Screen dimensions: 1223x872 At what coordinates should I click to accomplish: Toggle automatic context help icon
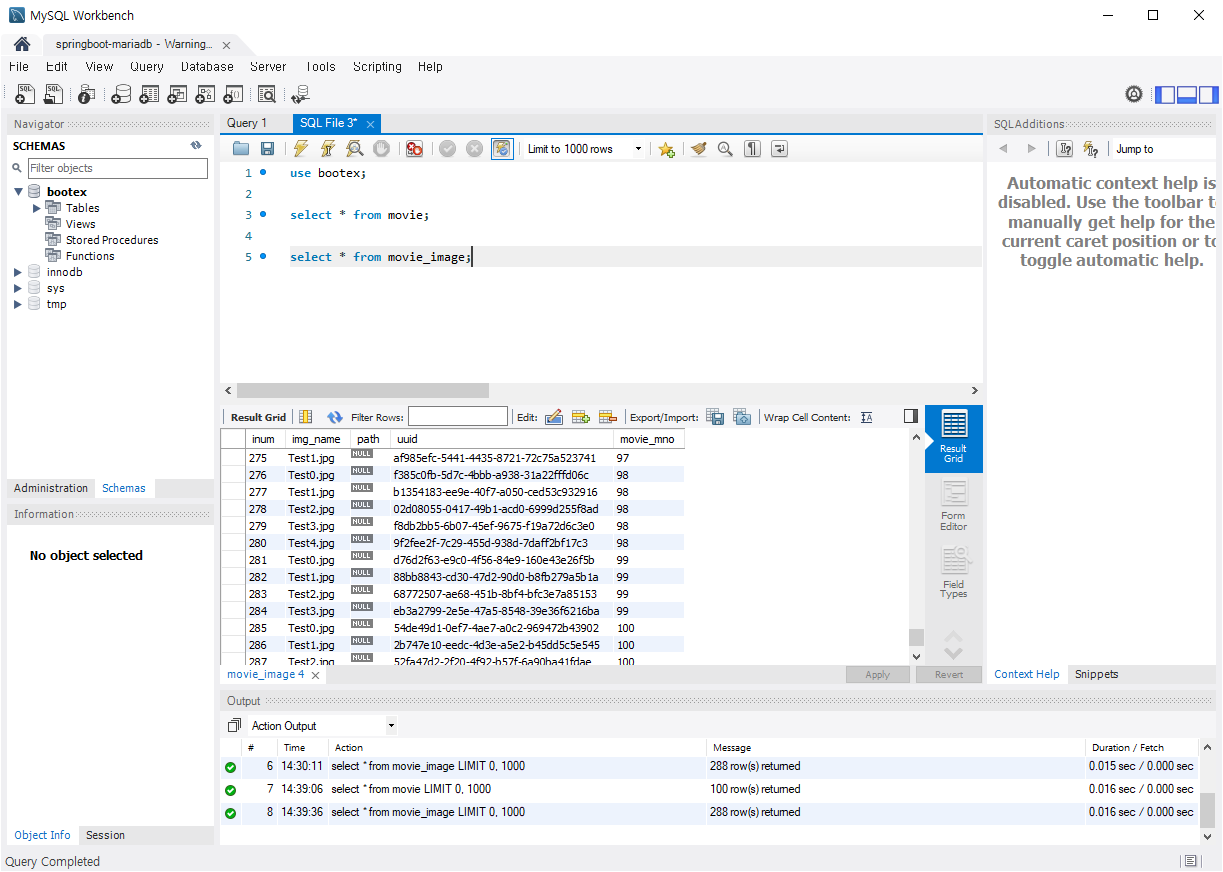pyautogui.click(x=1091, y=149)
